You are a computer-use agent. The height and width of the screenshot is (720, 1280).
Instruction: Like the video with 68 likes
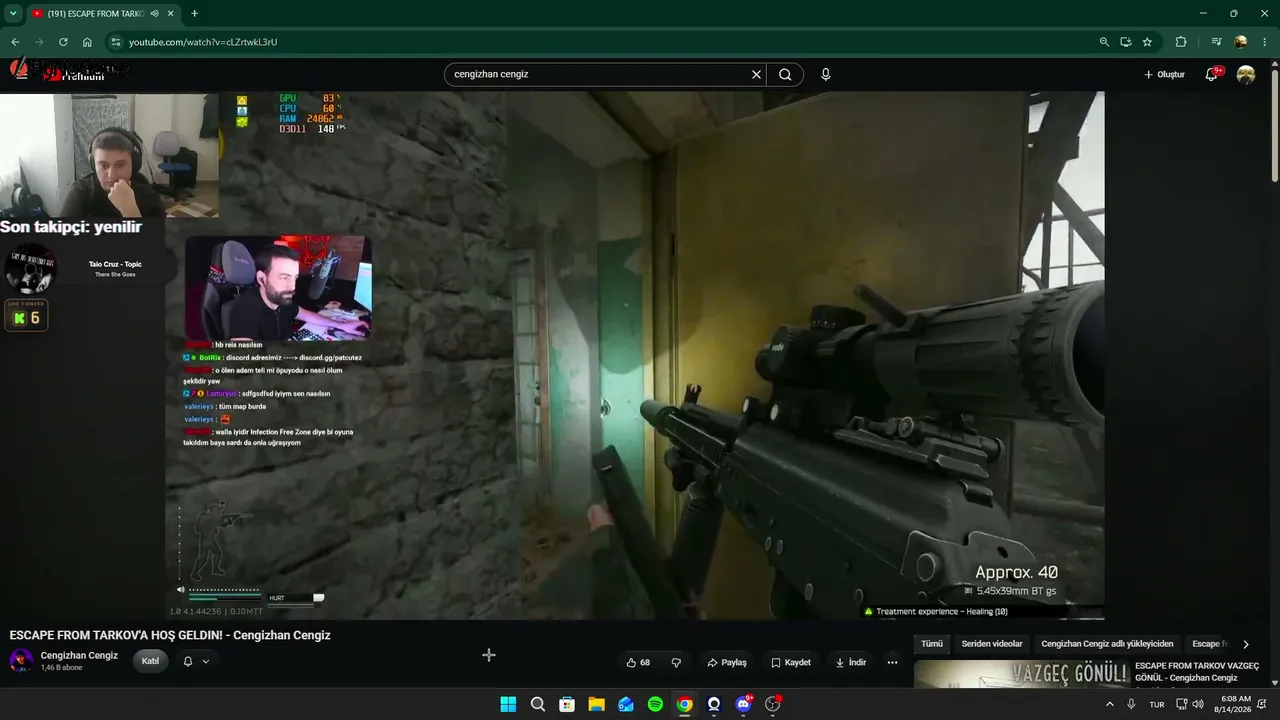(638, 662)
